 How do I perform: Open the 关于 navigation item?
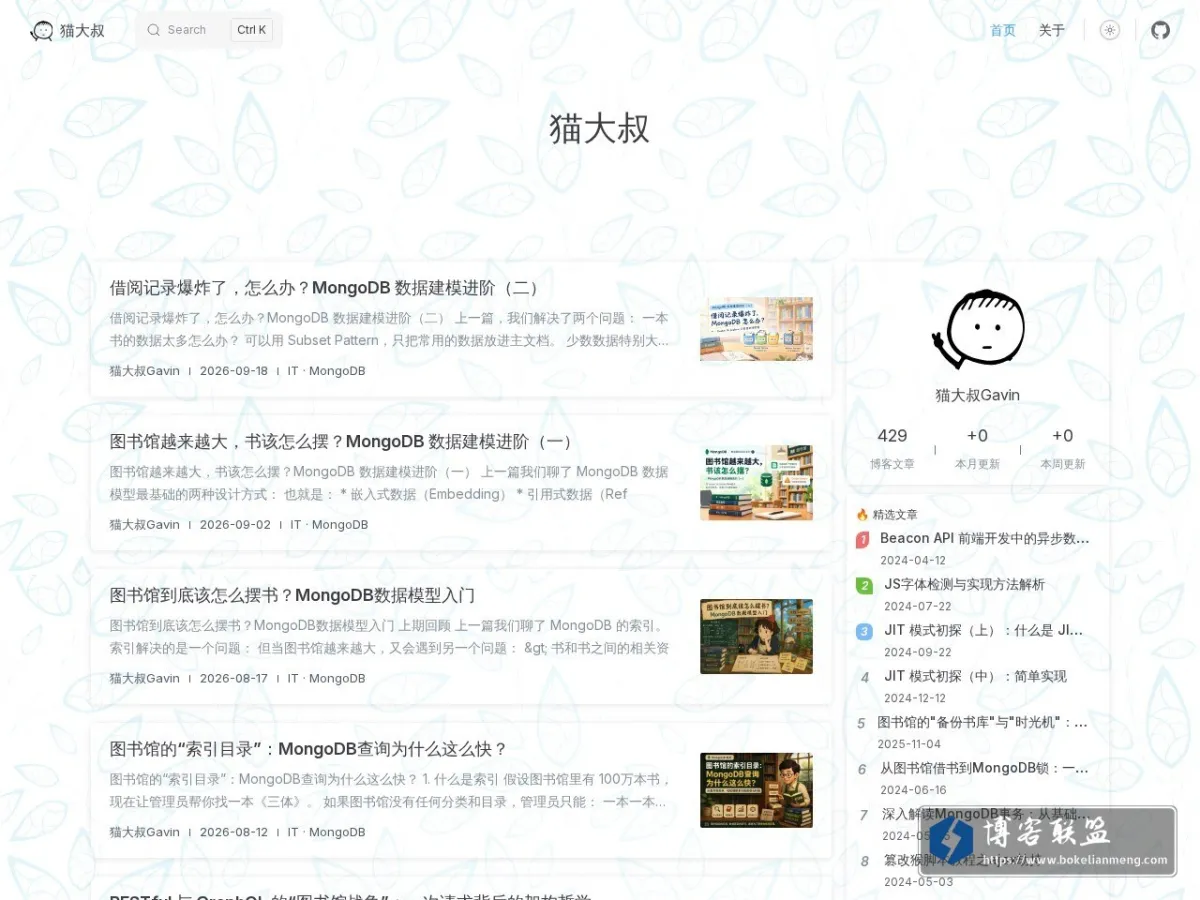click(x=1052, y=30)
